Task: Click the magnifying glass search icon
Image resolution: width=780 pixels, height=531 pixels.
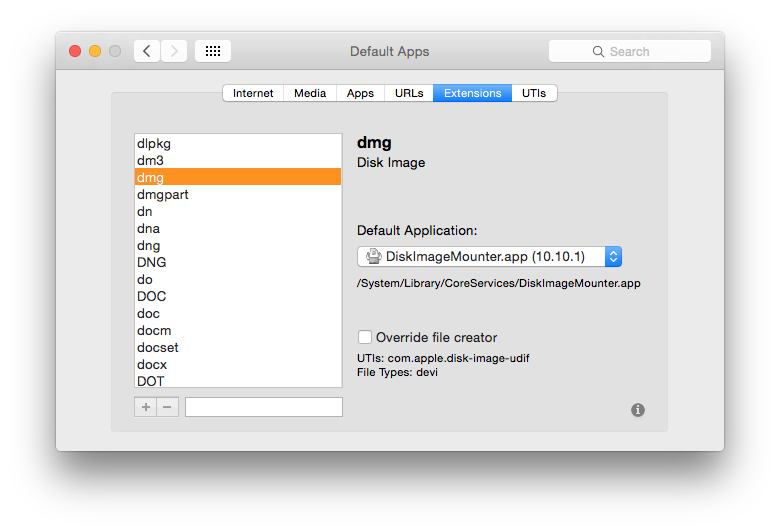Action: click(598, 51)
